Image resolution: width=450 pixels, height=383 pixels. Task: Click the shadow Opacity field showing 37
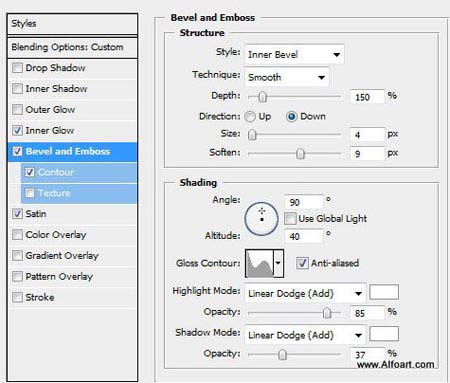pyautogui.click(x=368, y=354)
